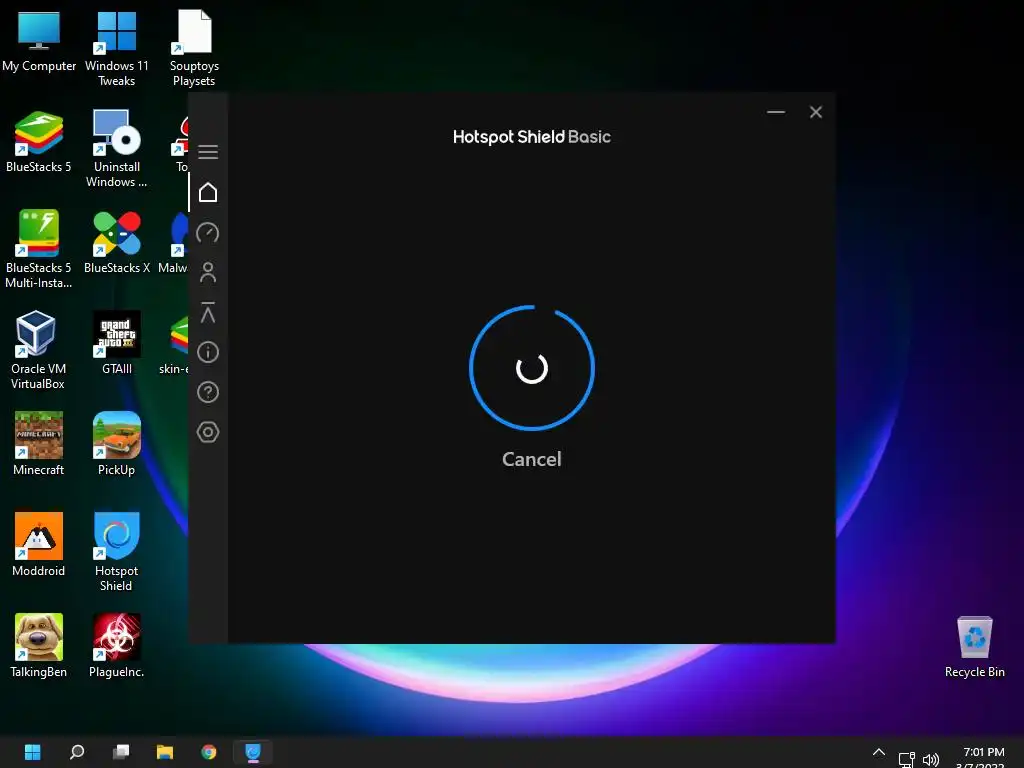
Task: Expand the system tray hidden icons chevron
Action: pos(879,752)
